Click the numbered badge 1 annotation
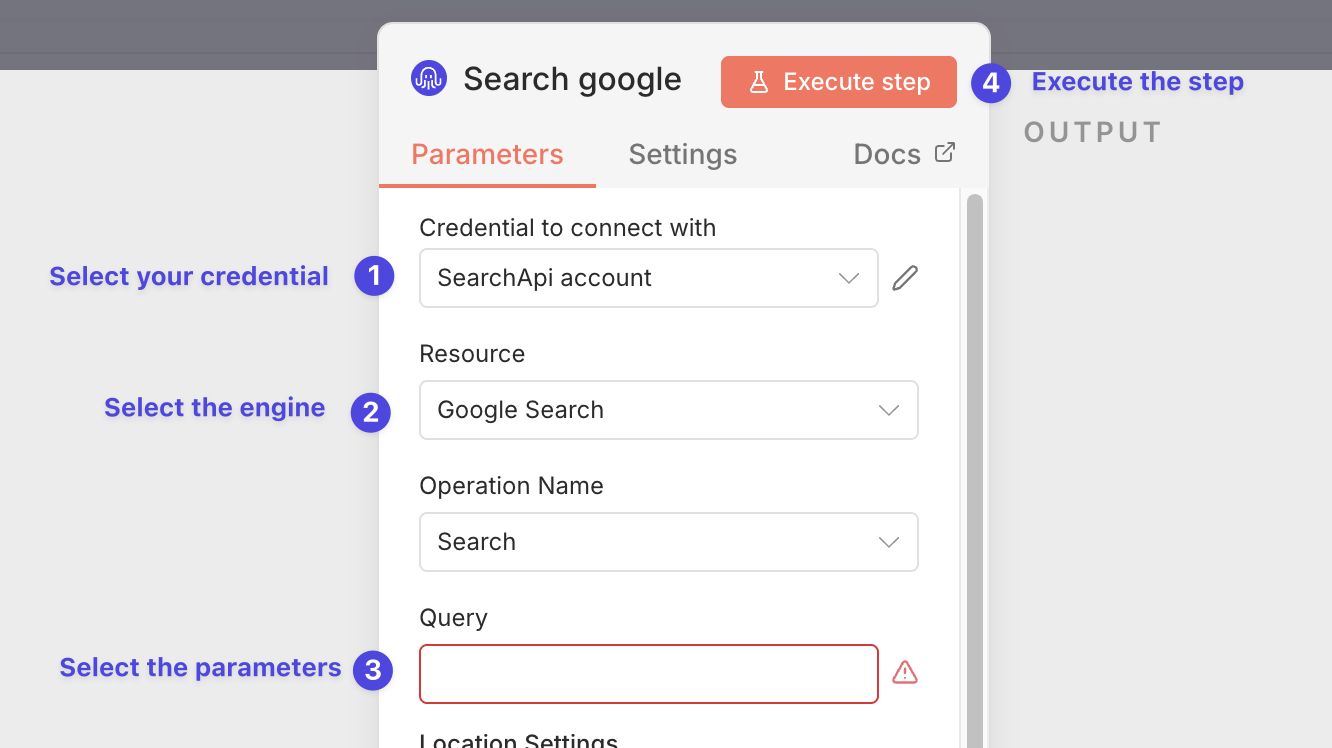 [374, 276]
